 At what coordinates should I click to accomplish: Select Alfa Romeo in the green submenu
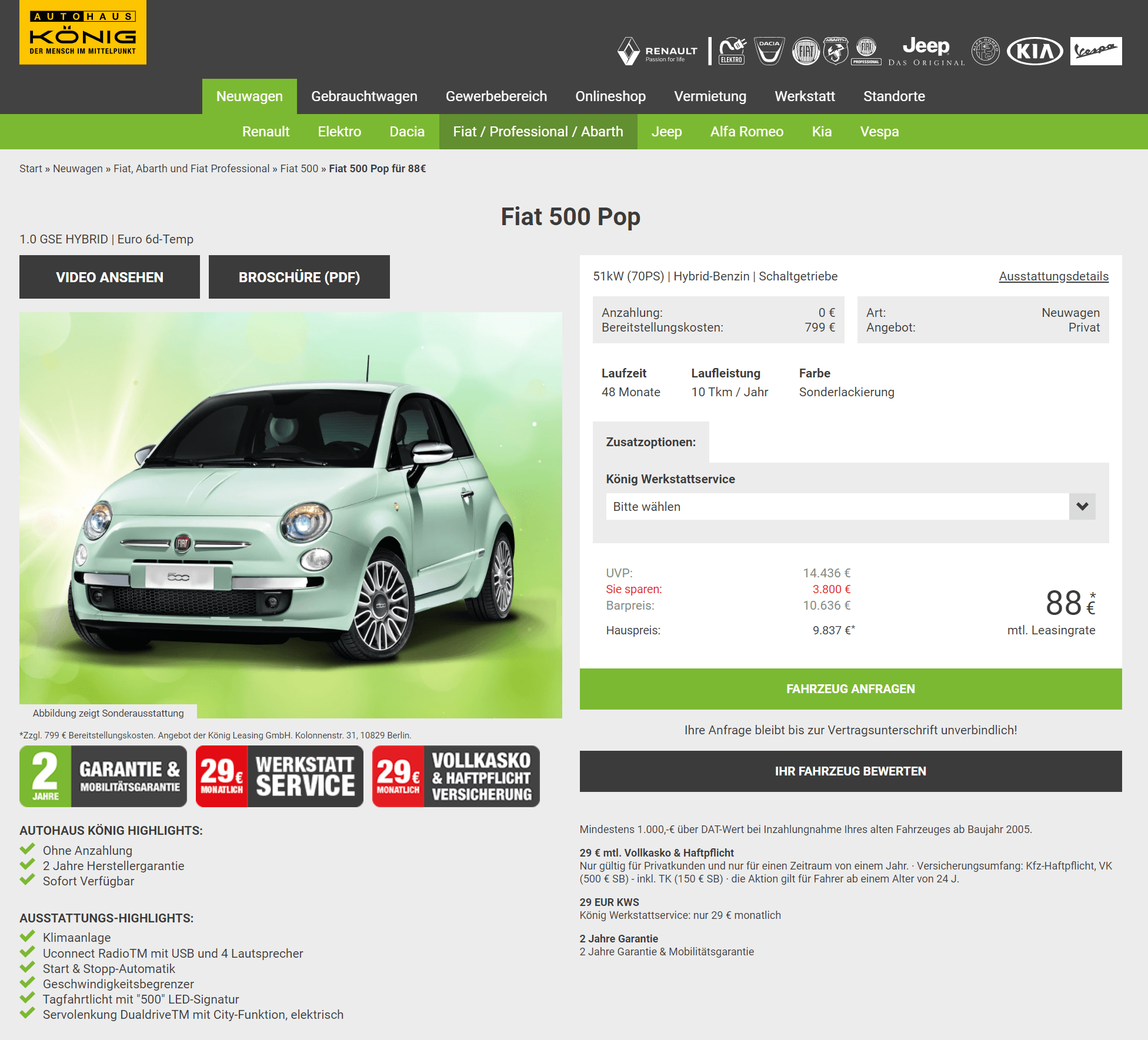pos(747,132)
